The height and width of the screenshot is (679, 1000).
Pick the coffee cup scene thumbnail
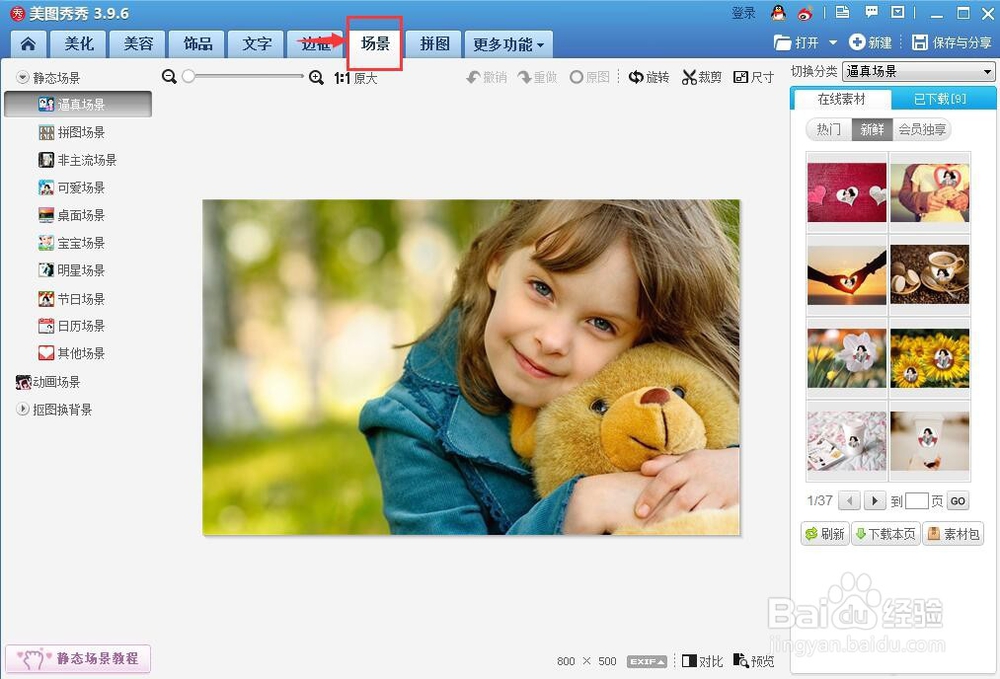tap(930, 275)
